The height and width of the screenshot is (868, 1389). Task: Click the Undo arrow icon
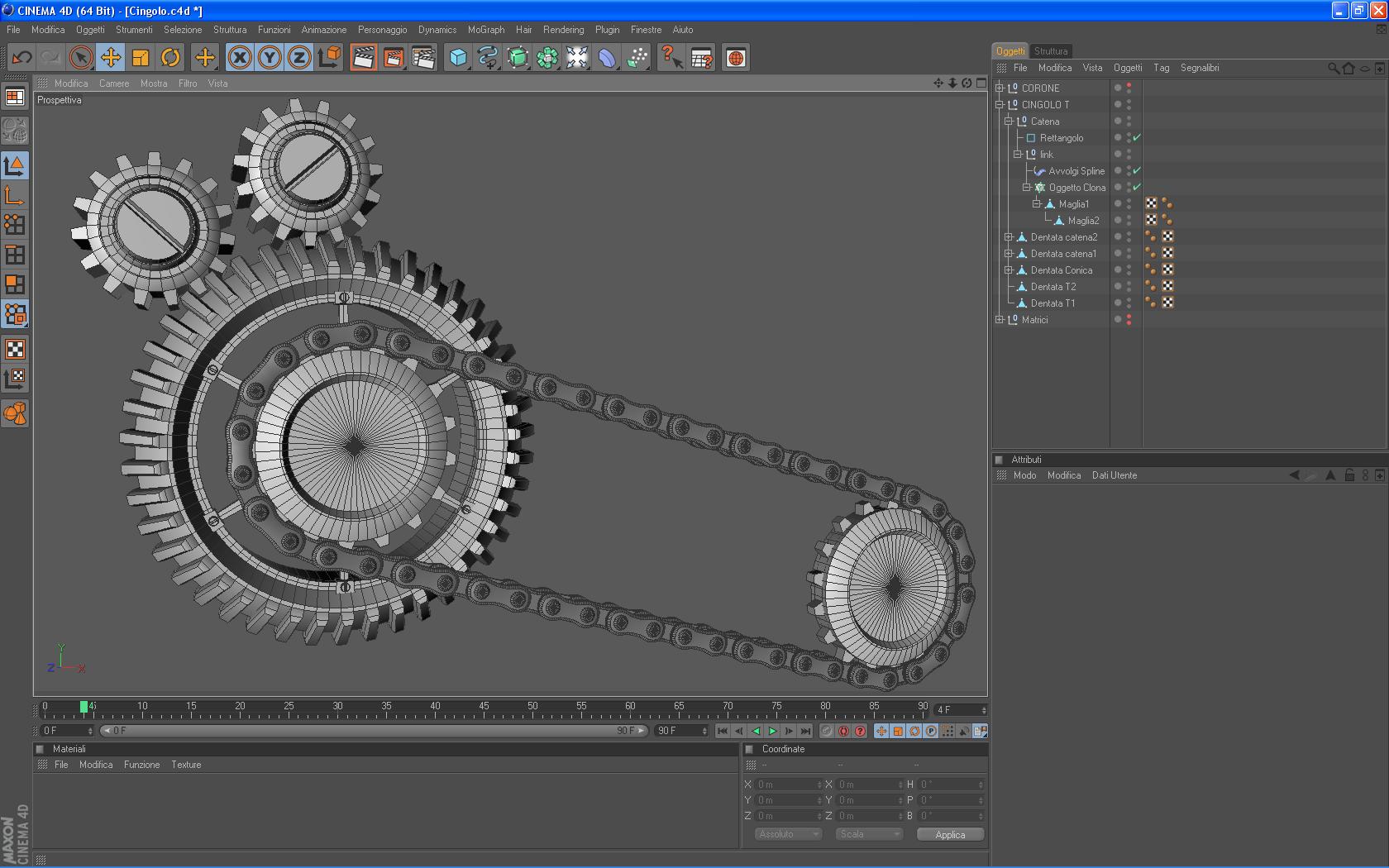(x=22, y=57)
